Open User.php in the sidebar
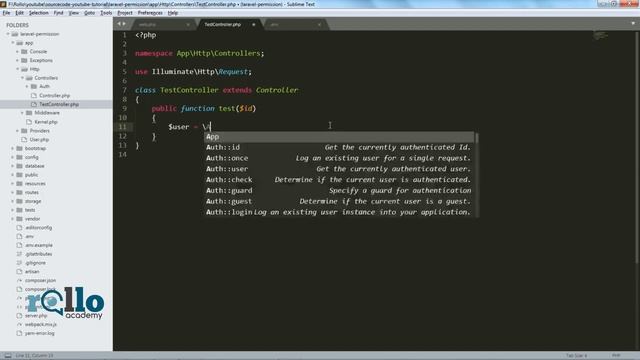This screenshot has height=360, width=640. 39,140
